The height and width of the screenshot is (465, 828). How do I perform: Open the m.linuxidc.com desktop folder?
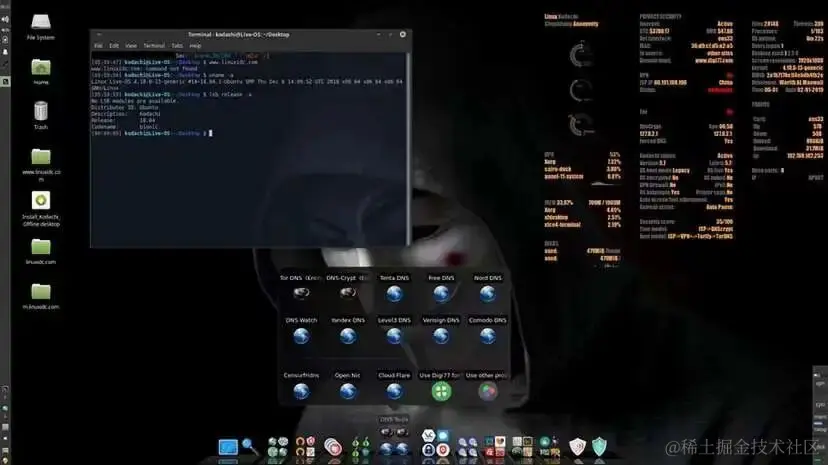pyautogui.click(x=41, y=296)
